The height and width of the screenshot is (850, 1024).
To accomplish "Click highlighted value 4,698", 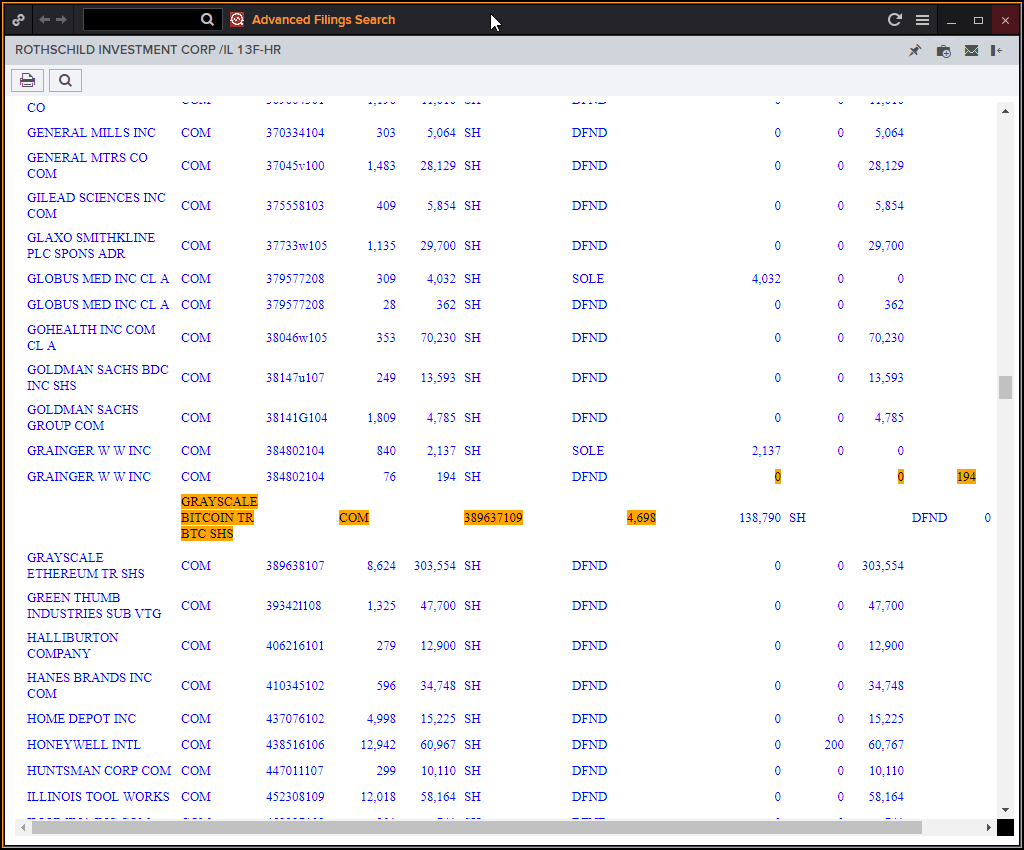I will (641, 518).
